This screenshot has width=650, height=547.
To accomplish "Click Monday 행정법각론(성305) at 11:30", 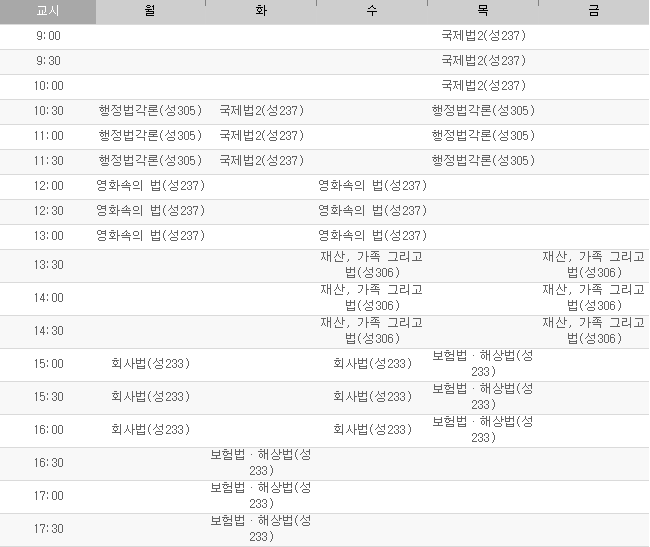I will [x=150, y=160].
